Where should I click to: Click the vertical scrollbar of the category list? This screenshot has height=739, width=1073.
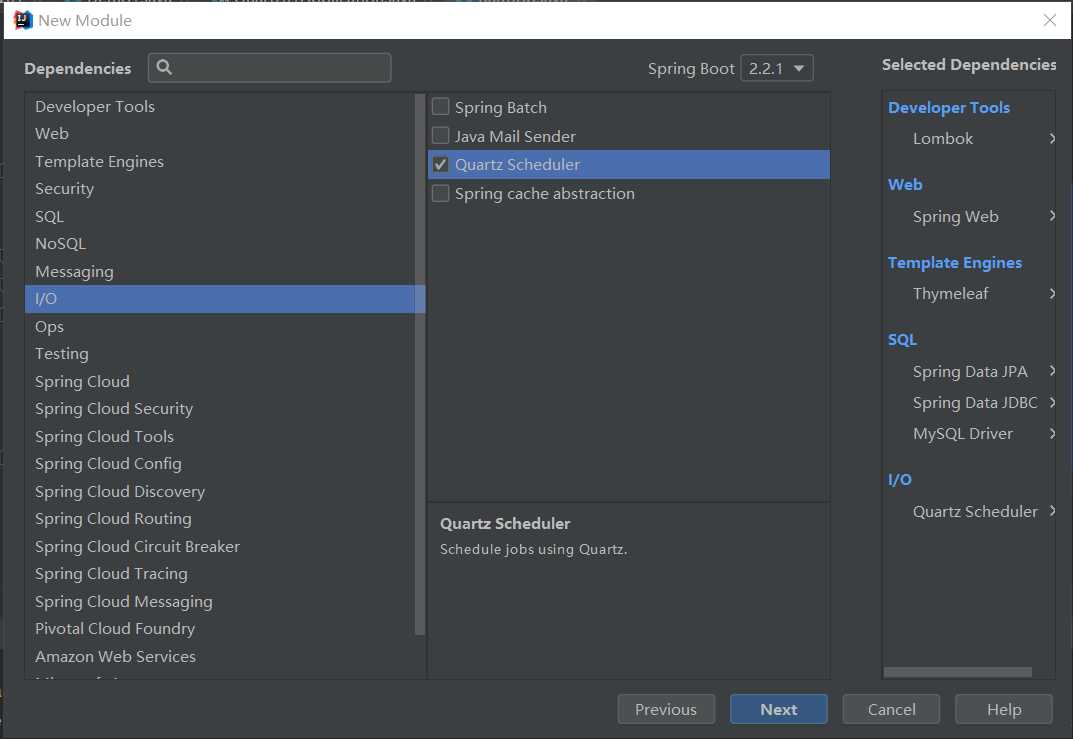[x=420, y=364]
